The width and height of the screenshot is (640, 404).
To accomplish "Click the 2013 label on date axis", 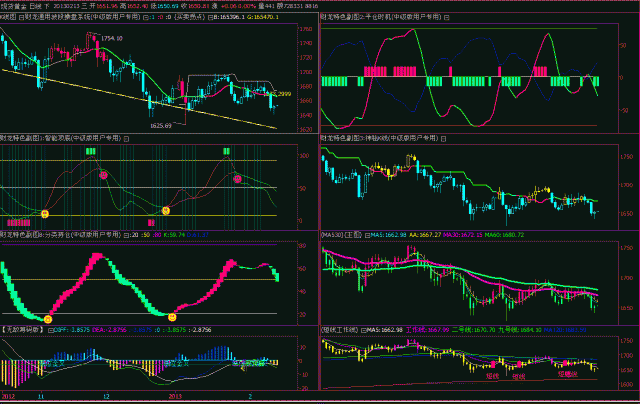I will pos(176,397).
